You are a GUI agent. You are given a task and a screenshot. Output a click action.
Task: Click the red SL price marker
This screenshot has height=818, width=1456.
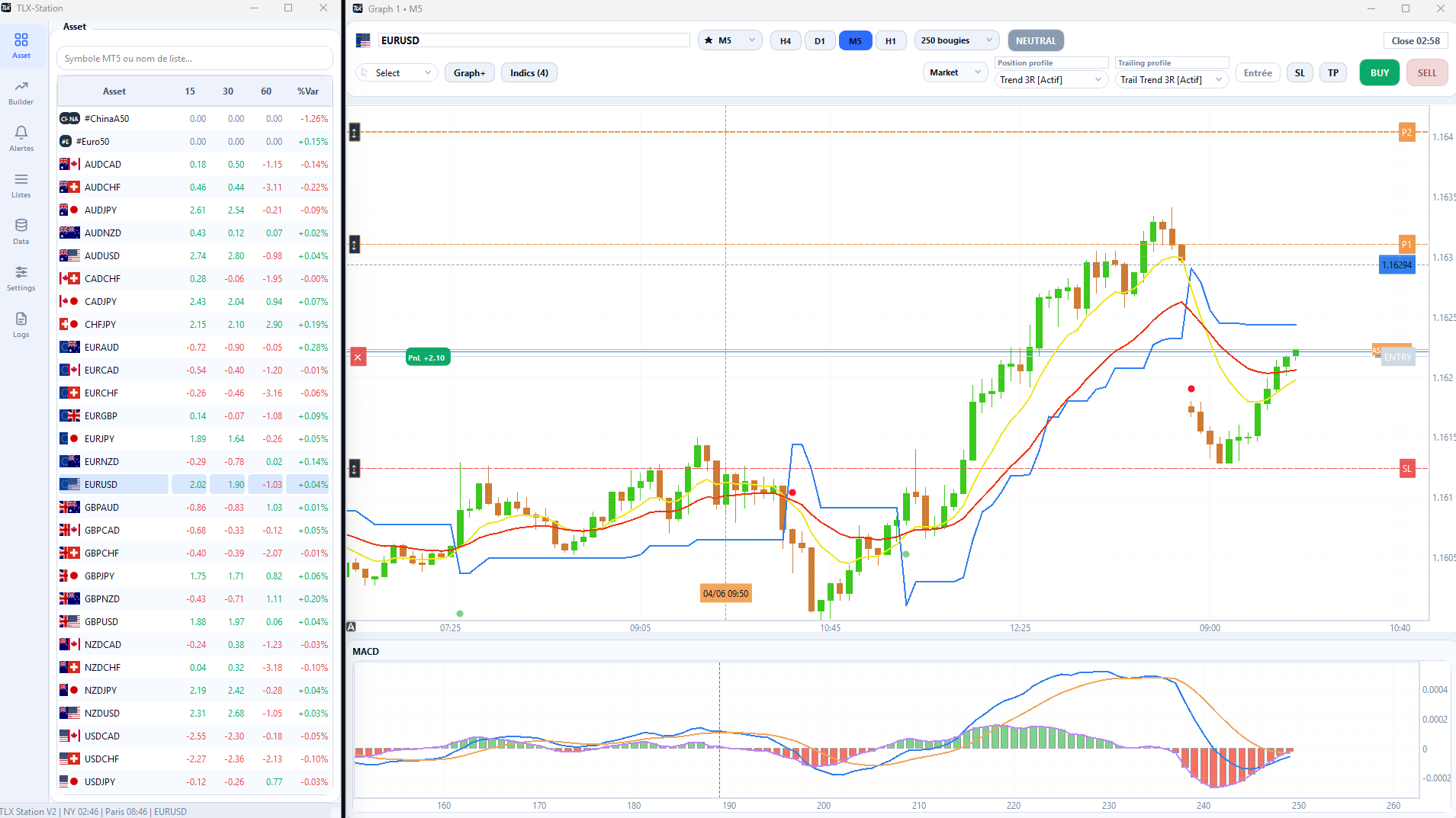(x=1406, y=469)
